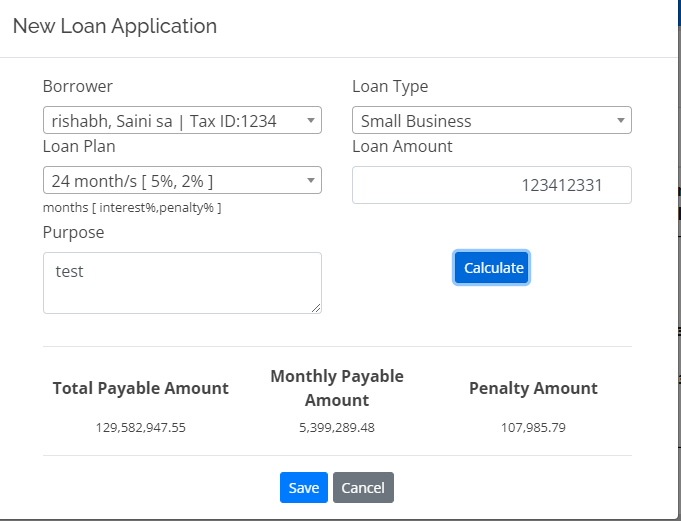Select the monthly payable value 5,399,289.48

click(337, 428)
